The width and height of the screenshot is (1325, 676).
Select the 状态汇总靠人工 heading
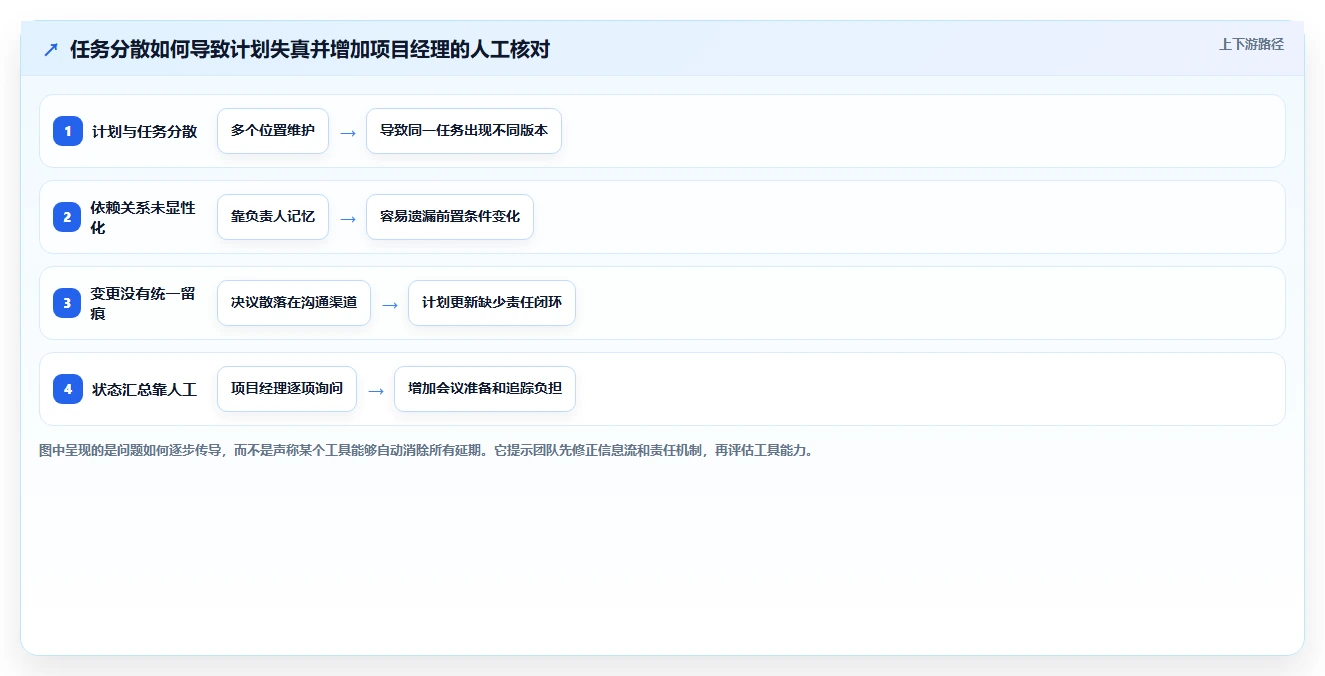click(145, 389)
